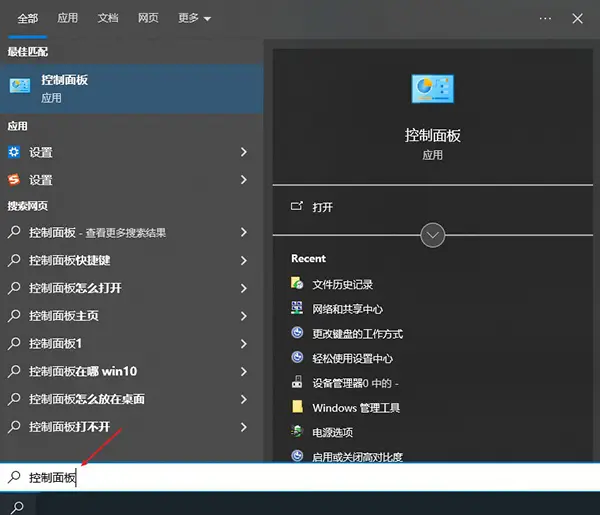
Task: Switch to the 文档 tab
Action: click(108, 18)
